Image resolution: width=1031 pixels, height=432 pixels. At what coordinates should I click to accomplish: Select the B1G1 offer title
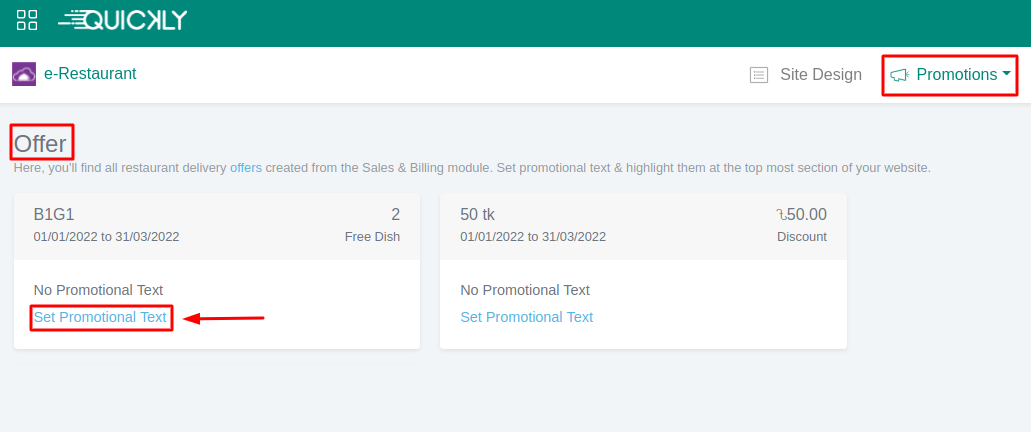coord(54,214)
